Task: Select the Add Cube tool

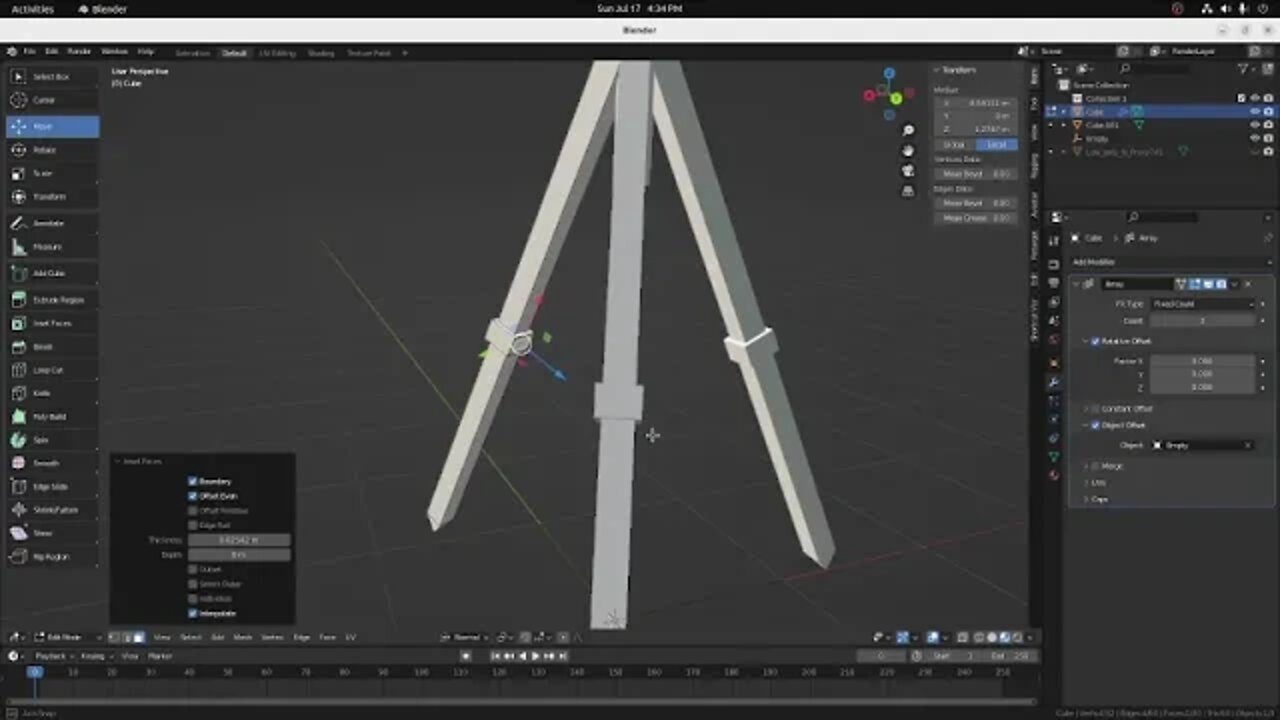Action: tap(52, 273)
